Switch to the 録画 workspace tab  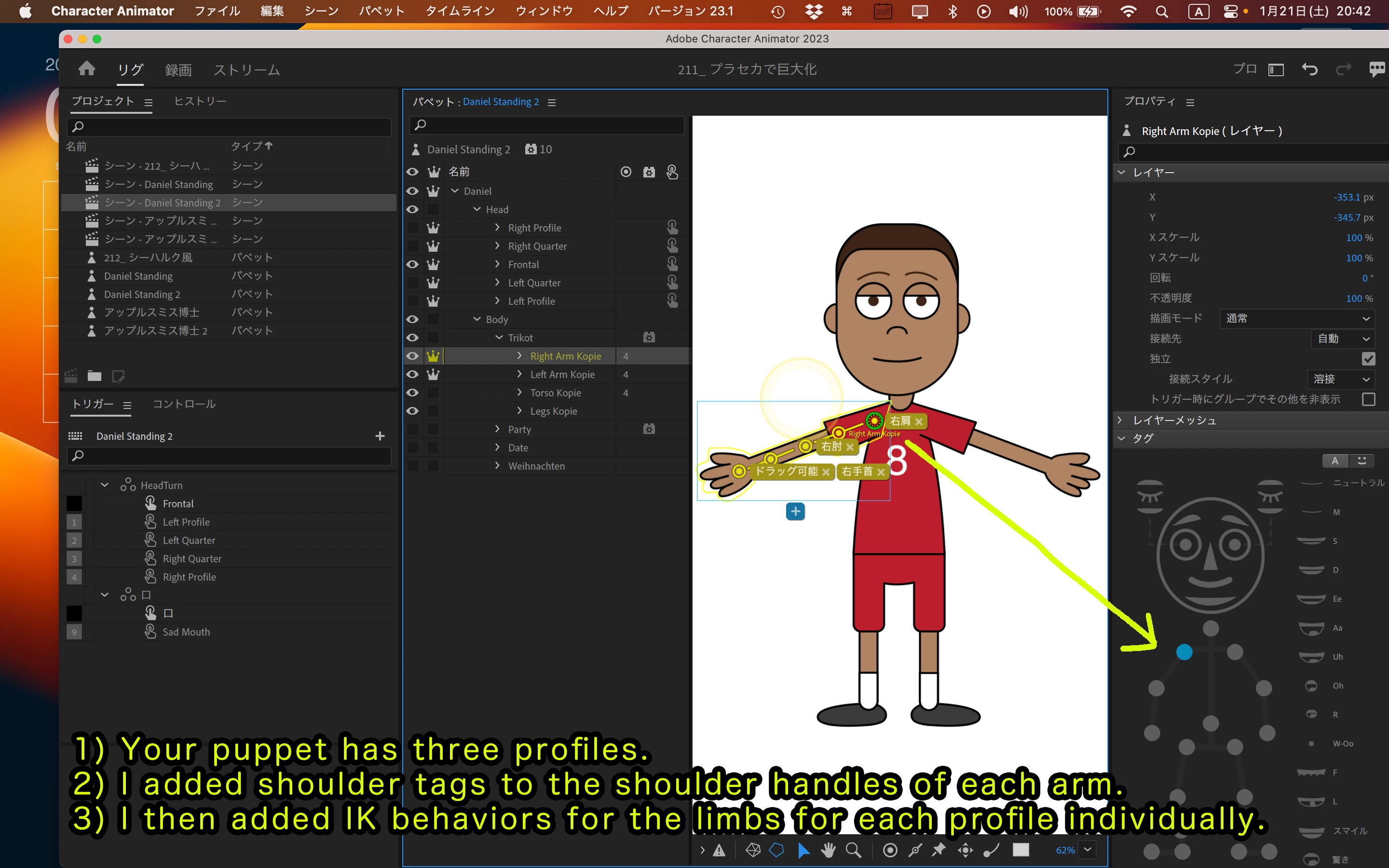tap(178, 70)
